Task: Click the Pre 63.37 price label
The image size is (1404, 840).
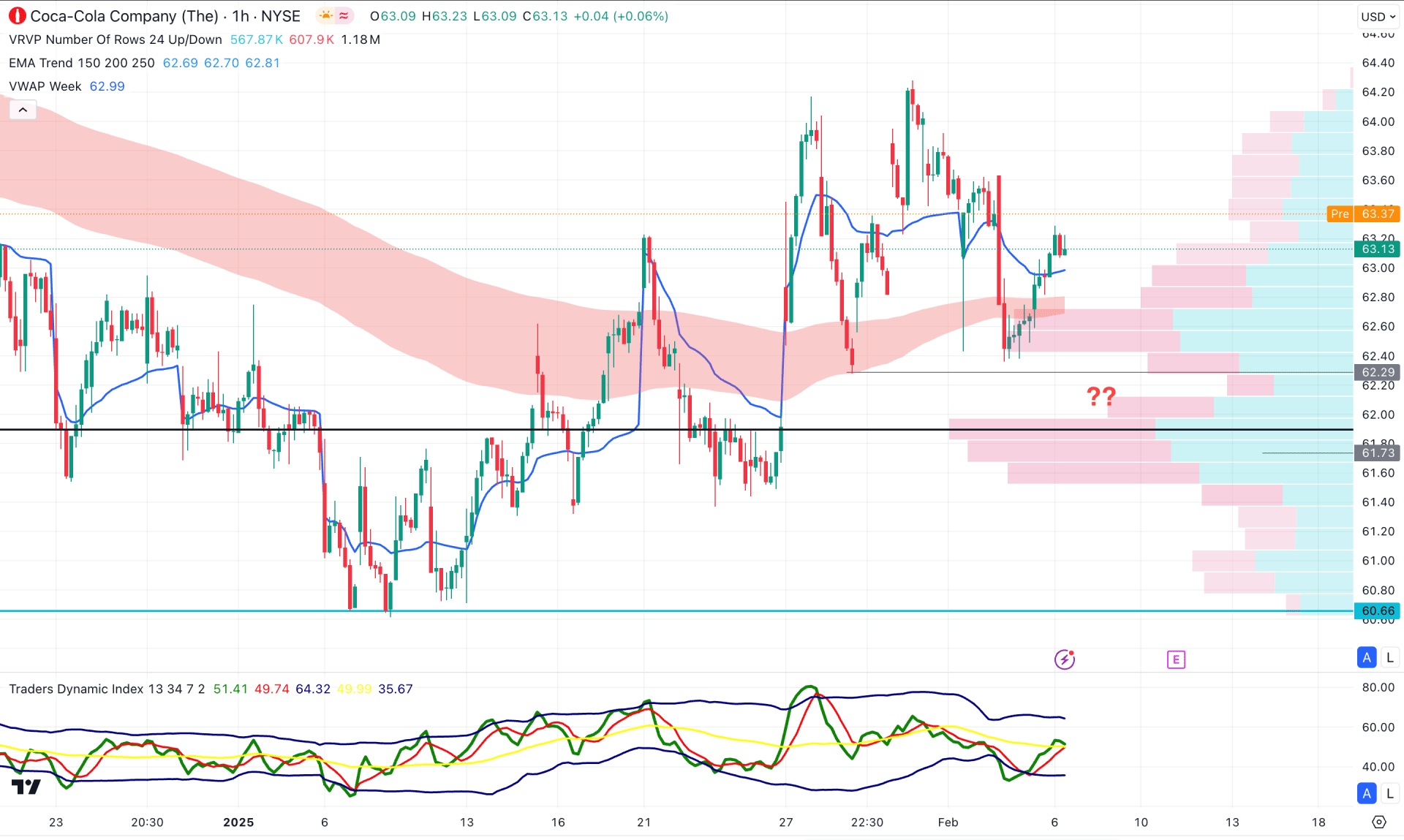Action: [x=1363, y=213]
